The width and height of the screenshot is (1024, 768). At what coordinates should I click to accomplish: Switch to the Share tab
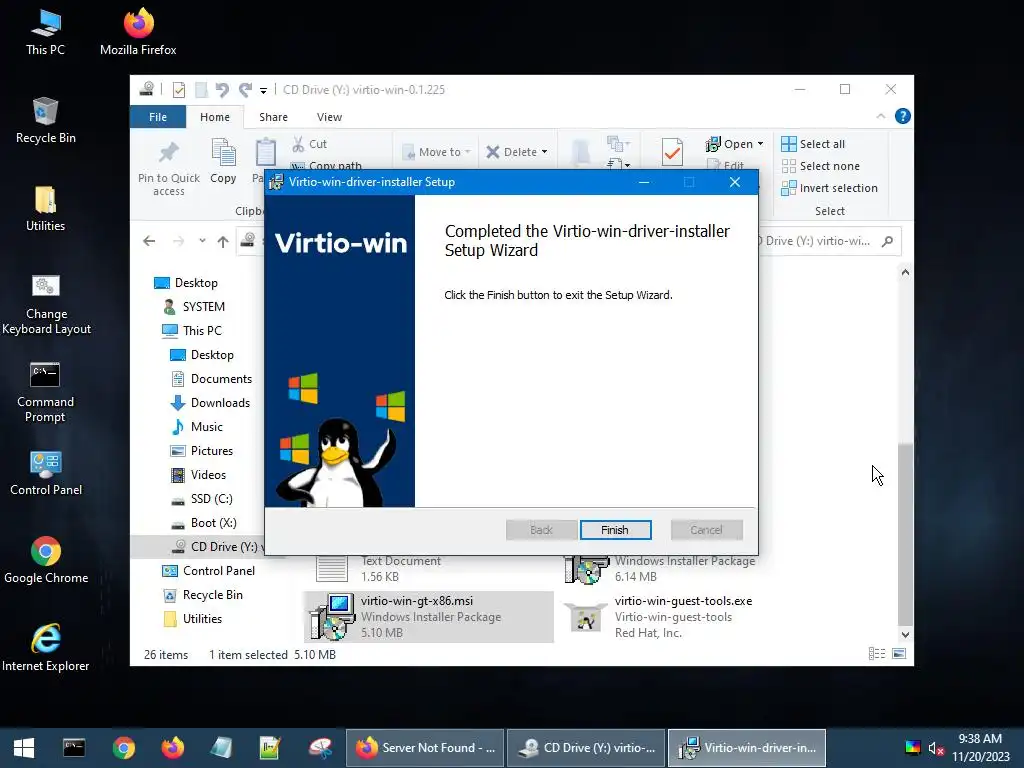click(x=273, y=117)
